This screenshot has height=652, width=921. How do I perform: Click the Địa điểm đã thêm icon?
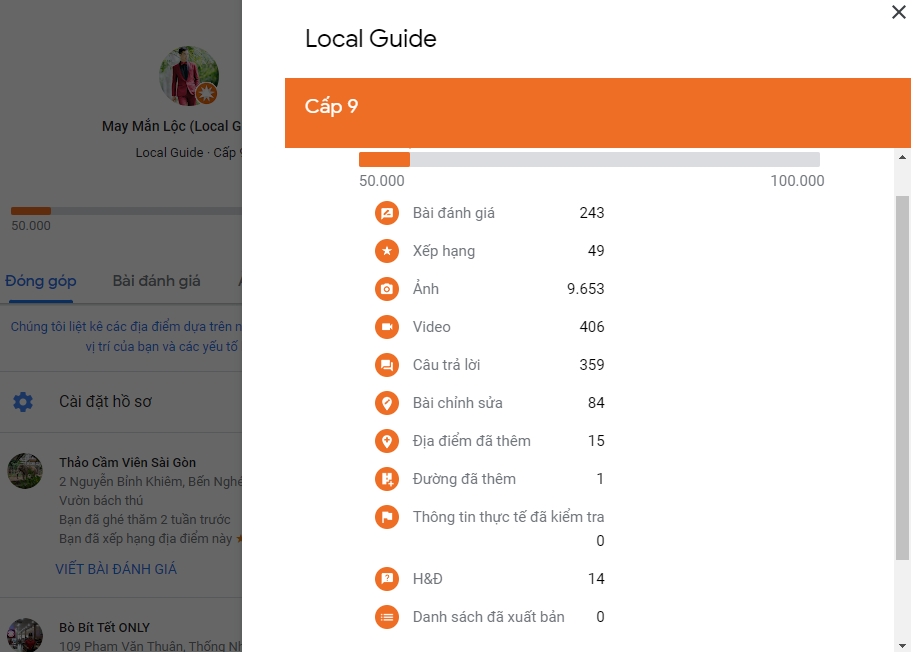386,441
